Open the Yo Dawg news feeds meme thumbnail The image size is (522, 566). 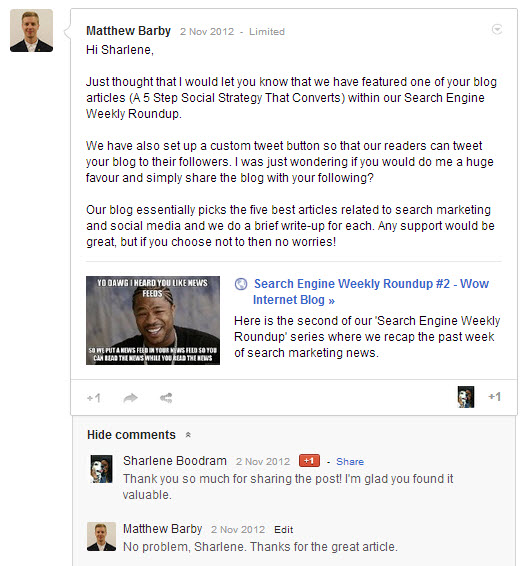pos(153,321)
